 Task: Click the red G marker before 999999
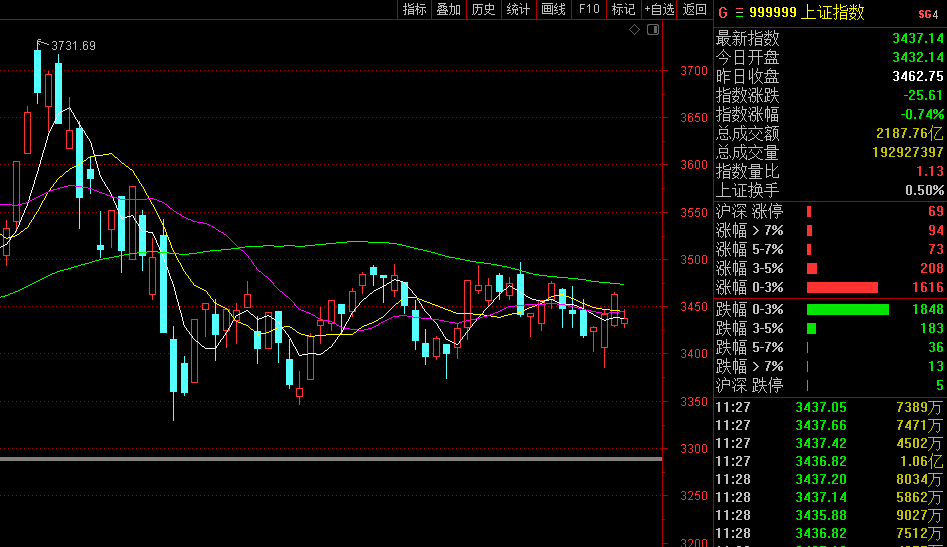722,13
